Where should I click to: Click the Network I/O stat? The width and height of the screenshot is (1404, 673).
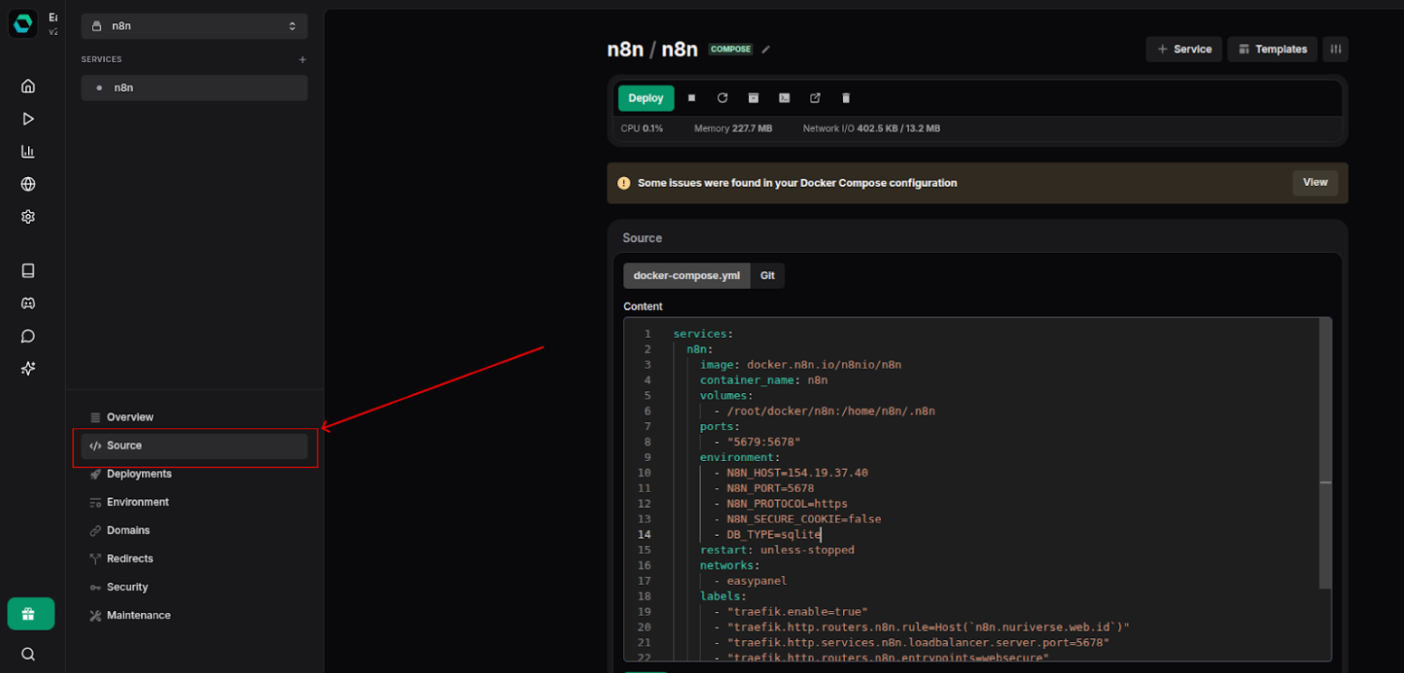click(x=871, y=128)
